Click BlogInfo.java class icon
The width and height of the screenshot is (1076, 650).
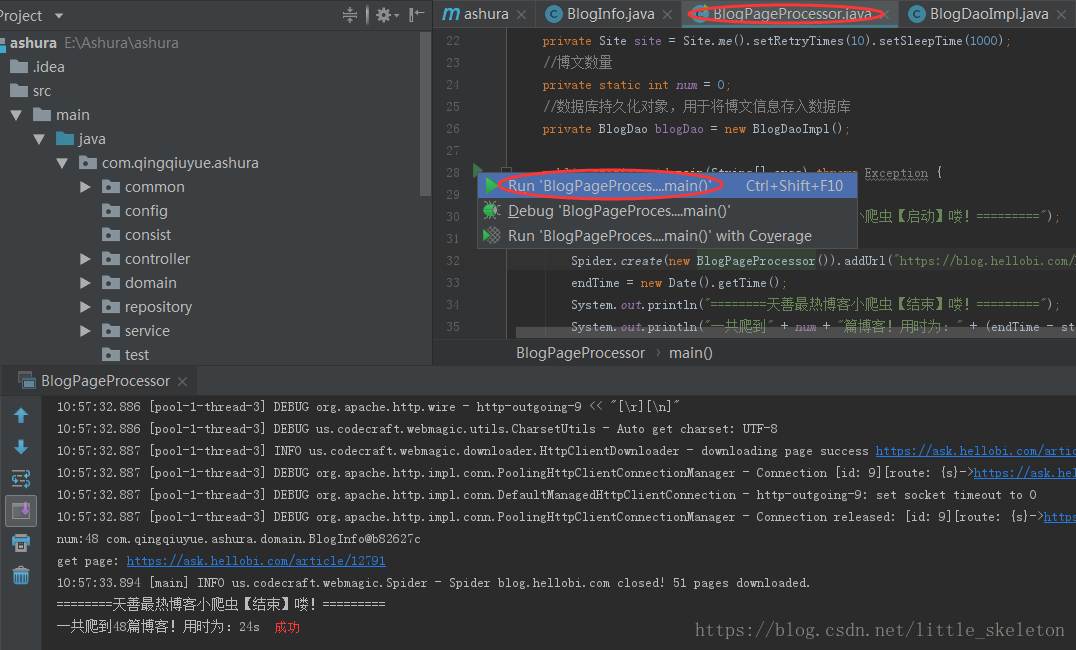coord(553,14)
